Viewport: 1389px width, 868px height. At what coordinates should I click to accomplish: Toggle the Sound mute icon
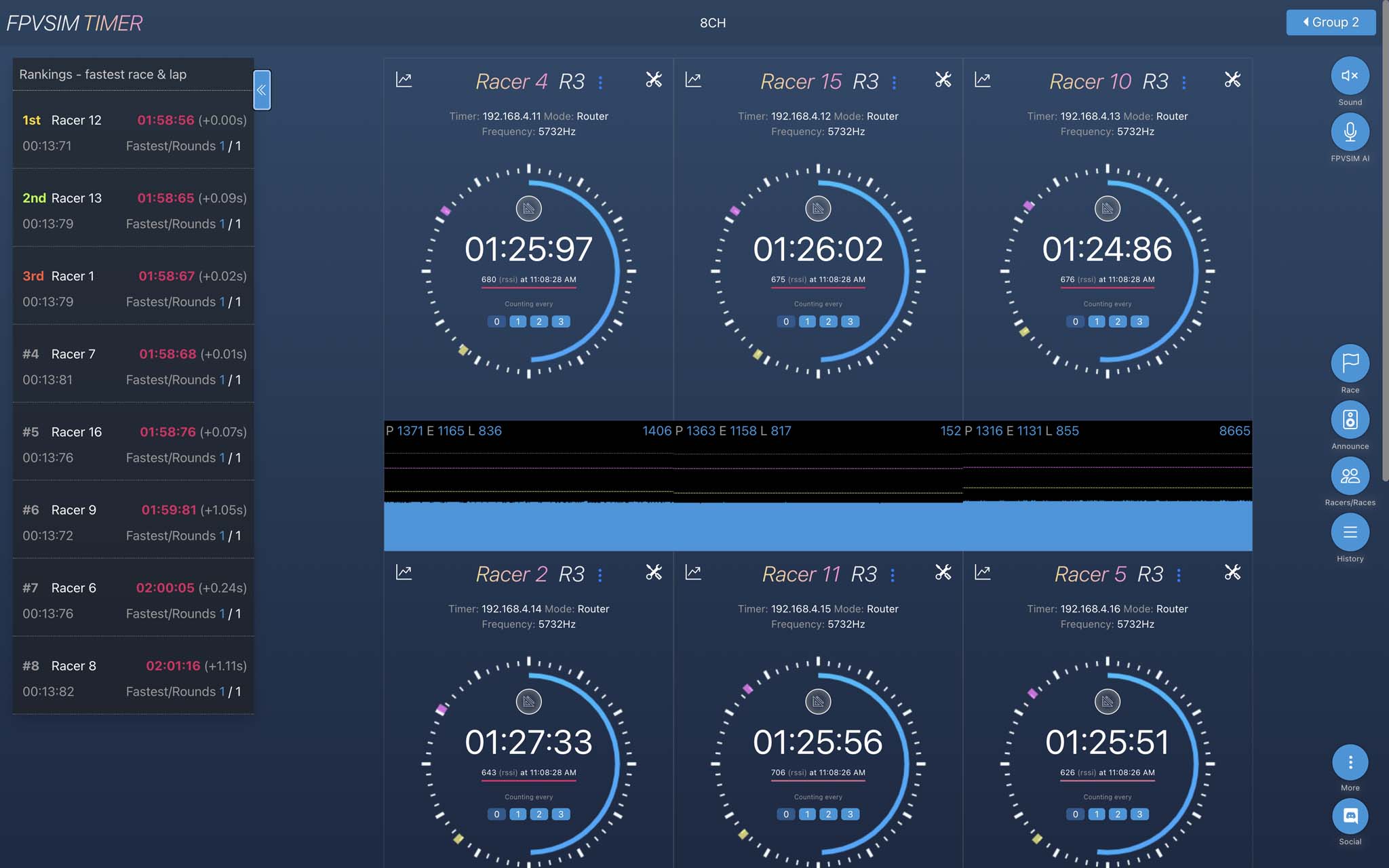point(1350,76)
